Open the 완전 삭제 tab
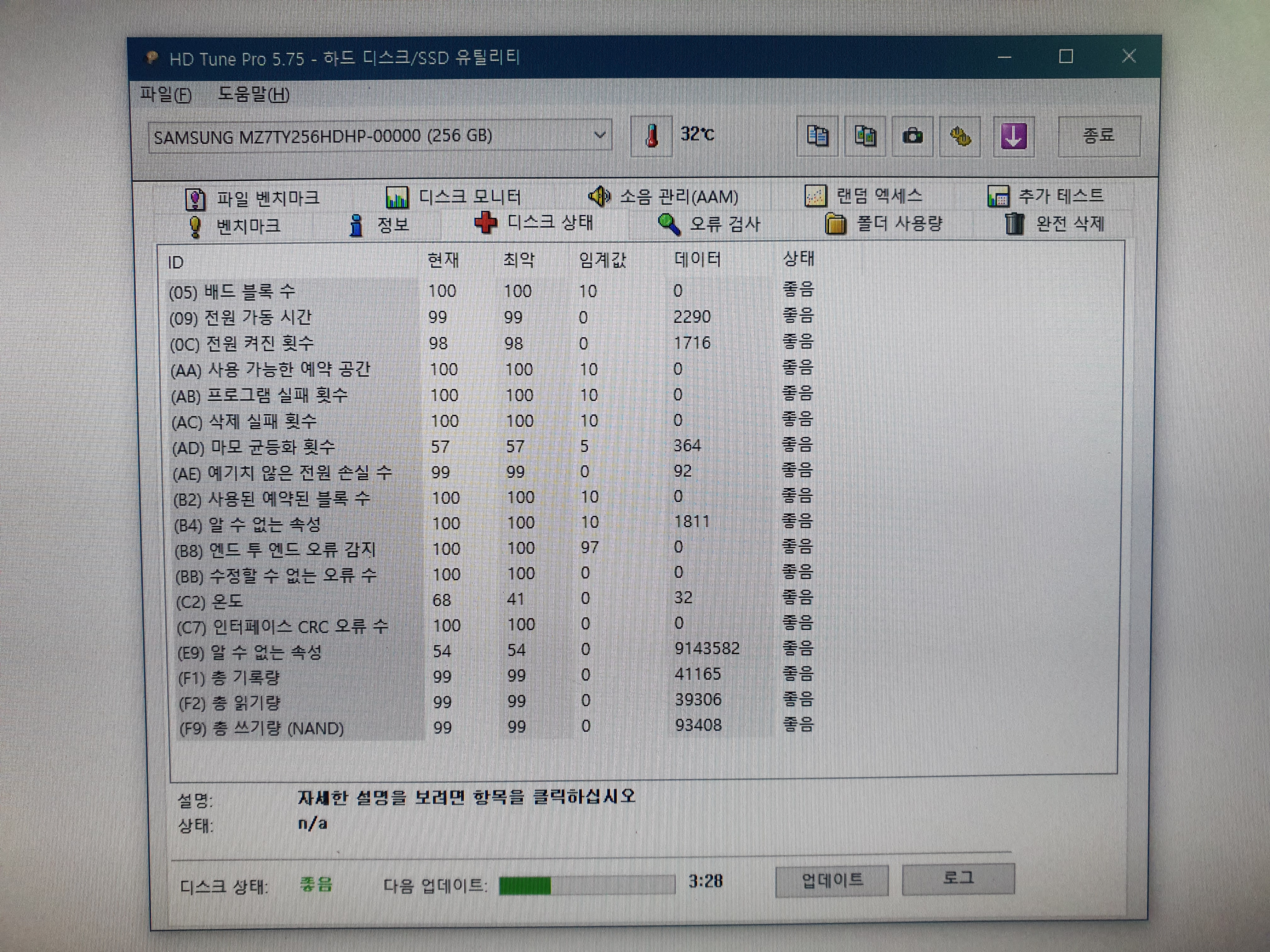The height and width of the screenshot is (952, 1270). (x=1055, y=223)
